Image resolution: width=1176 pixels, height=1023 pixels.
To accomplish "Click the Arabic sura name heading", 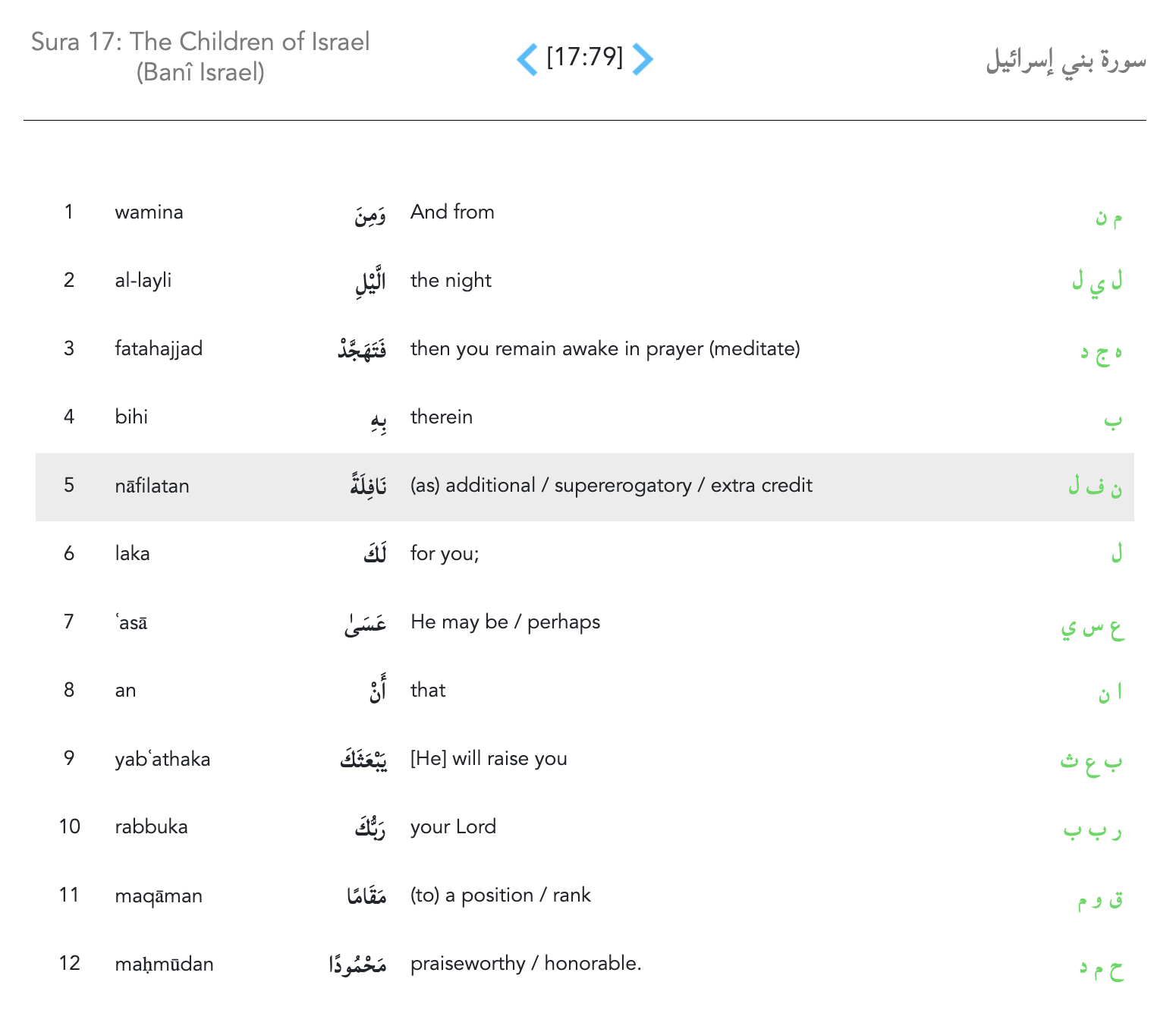I will coord(1065,61).
